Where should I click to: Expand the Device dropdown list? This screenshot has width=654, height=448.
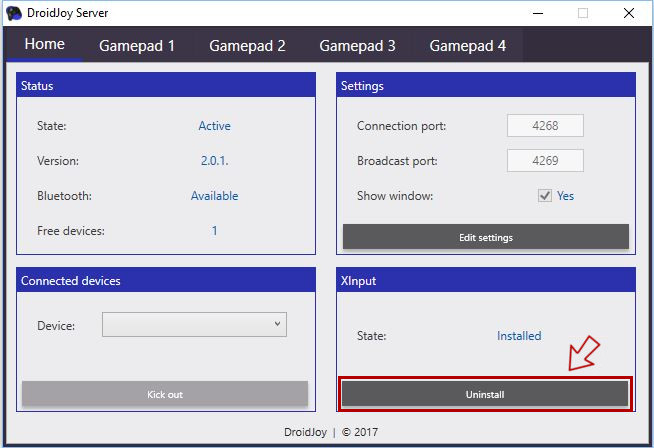pyautogui.click(x=194, y=325)
